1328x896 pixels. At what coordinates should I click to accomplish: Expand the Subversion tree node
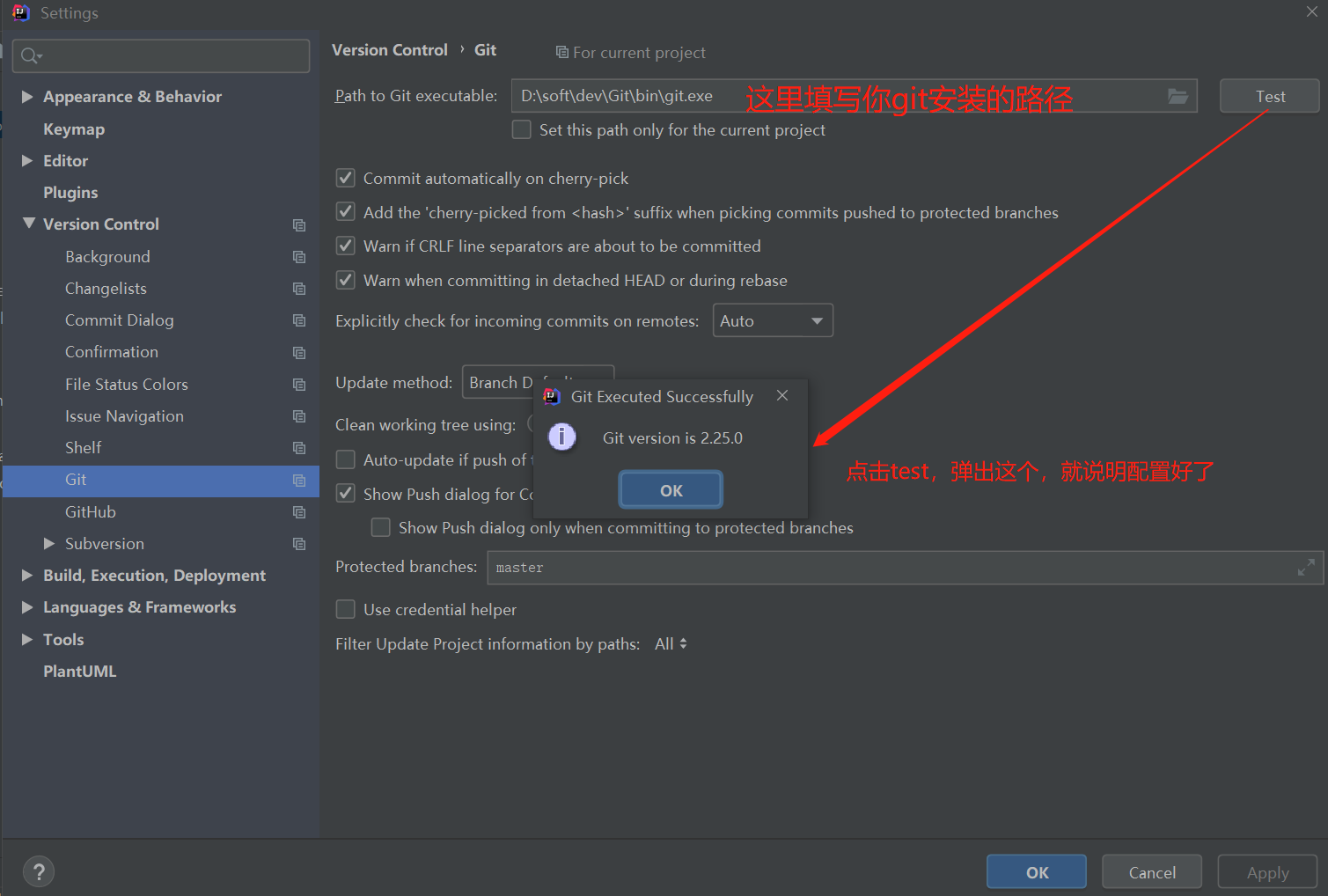click(48, 543)
